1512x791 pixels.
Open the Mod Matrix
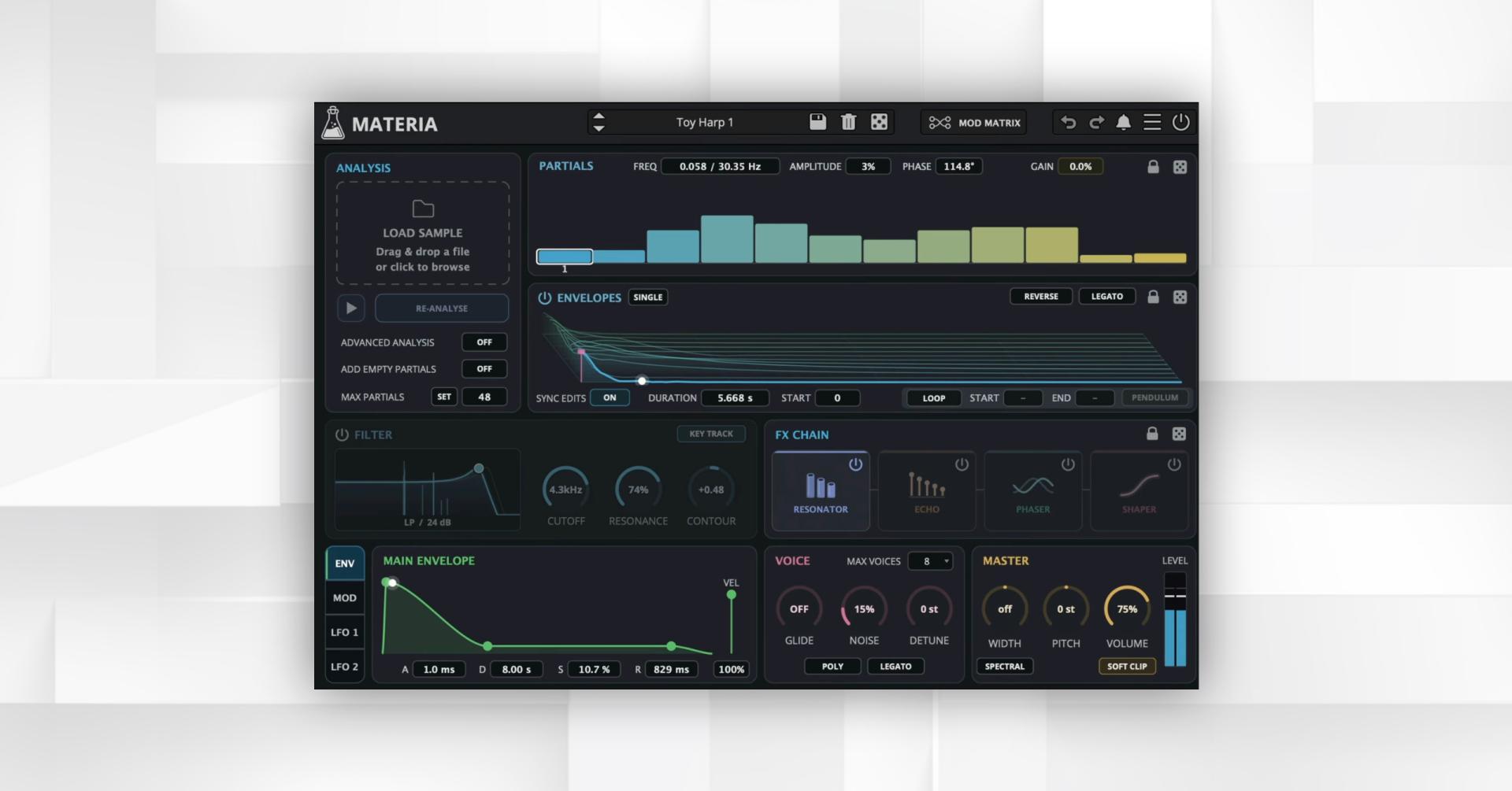(x=974, y=123)
